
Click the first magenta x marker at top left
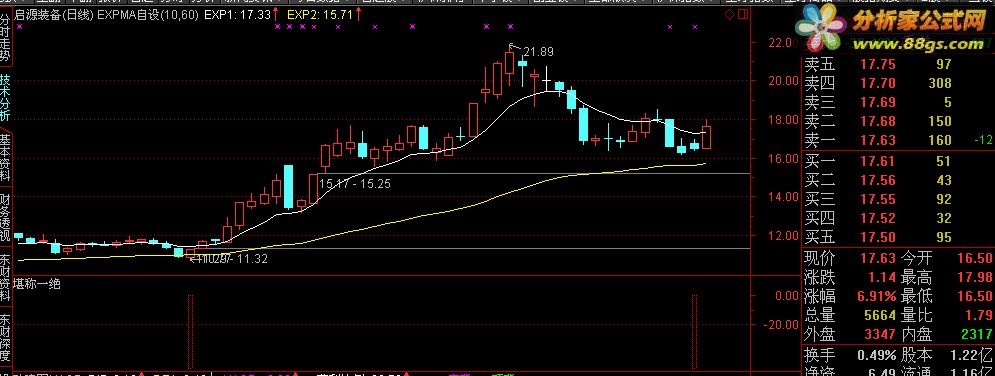19,27
